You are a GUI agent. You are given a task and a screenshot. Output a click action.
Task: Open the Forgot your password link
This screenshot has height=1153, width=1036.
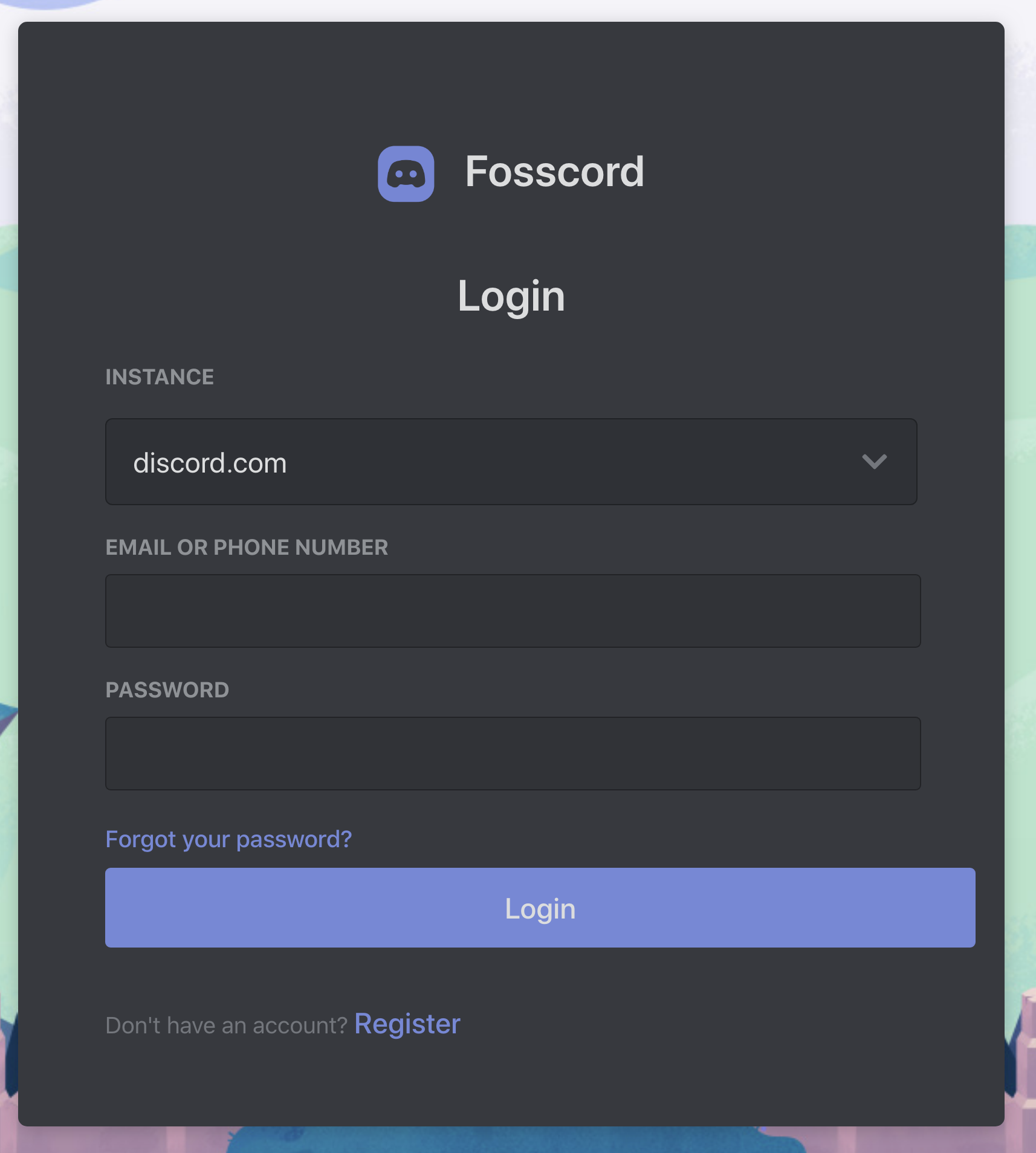(x=228, y=839)
